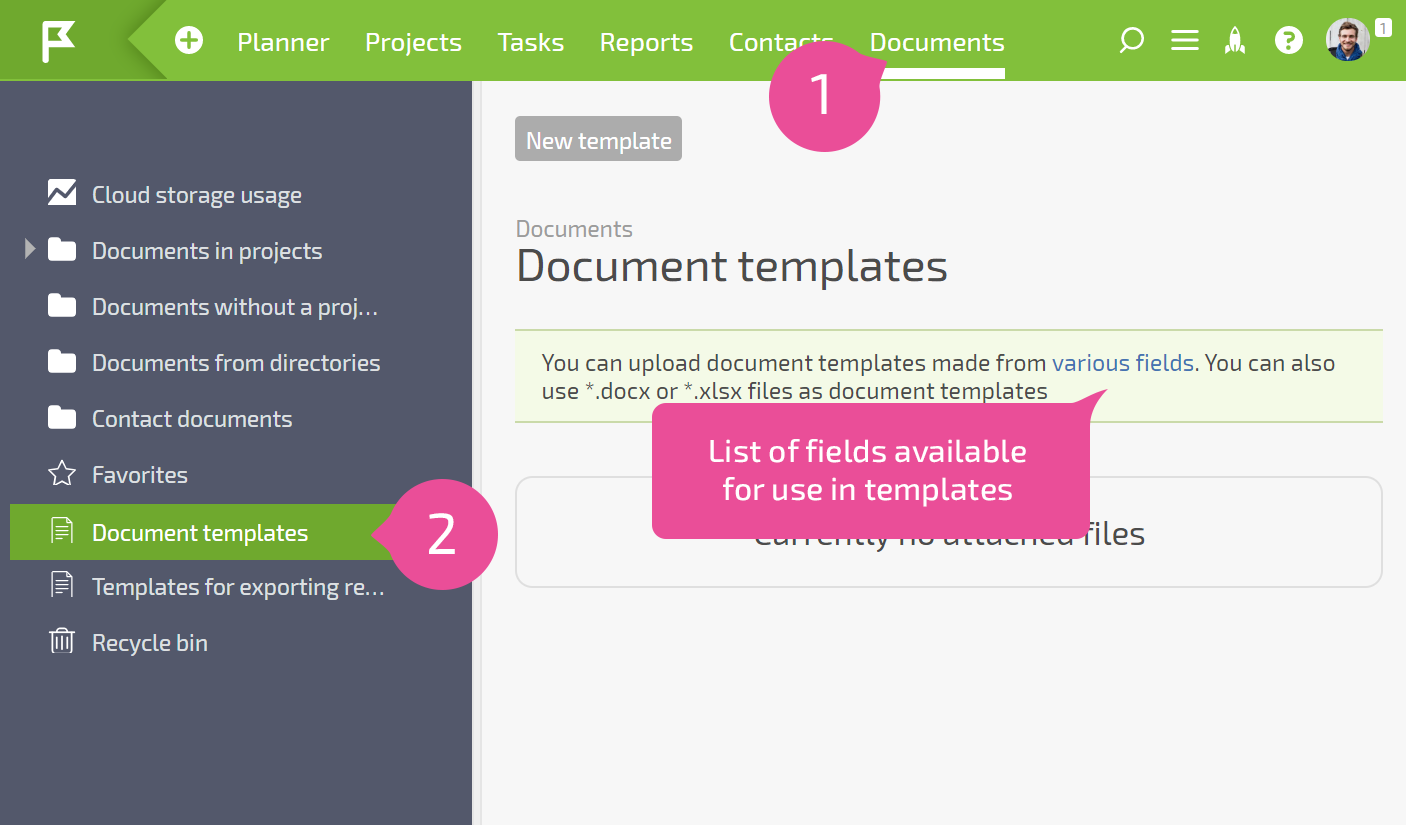
Task: Open Cloud storage usage
Action: pos(197,195)
